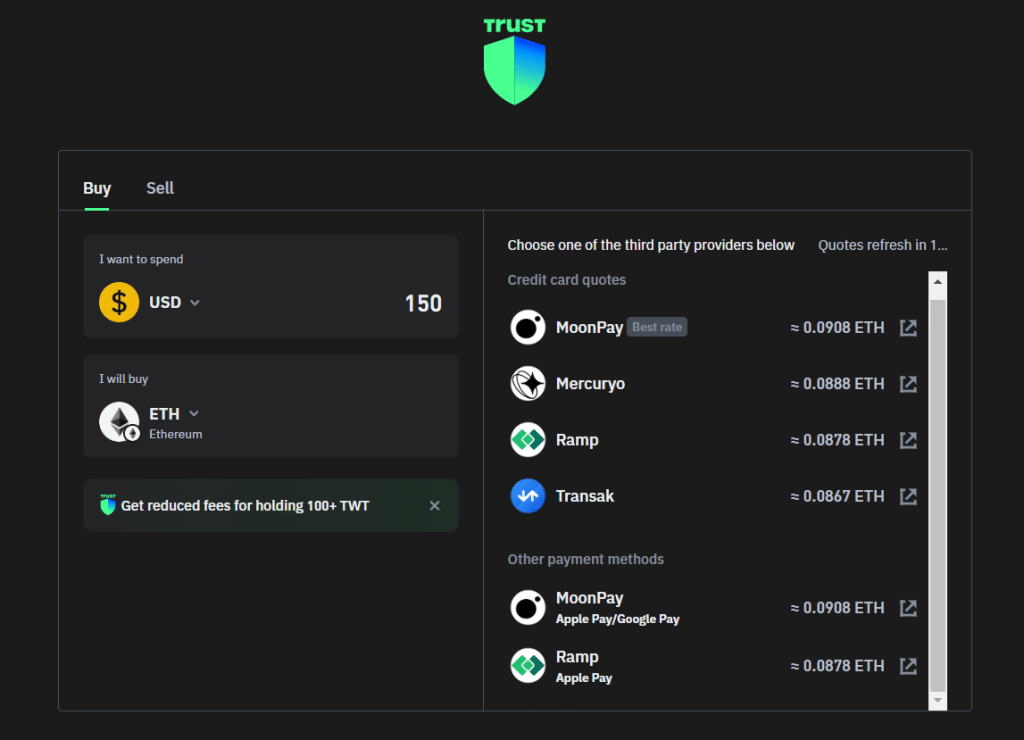Click MoonPay Apple Pay/Google Pay logo

(528, 607)
